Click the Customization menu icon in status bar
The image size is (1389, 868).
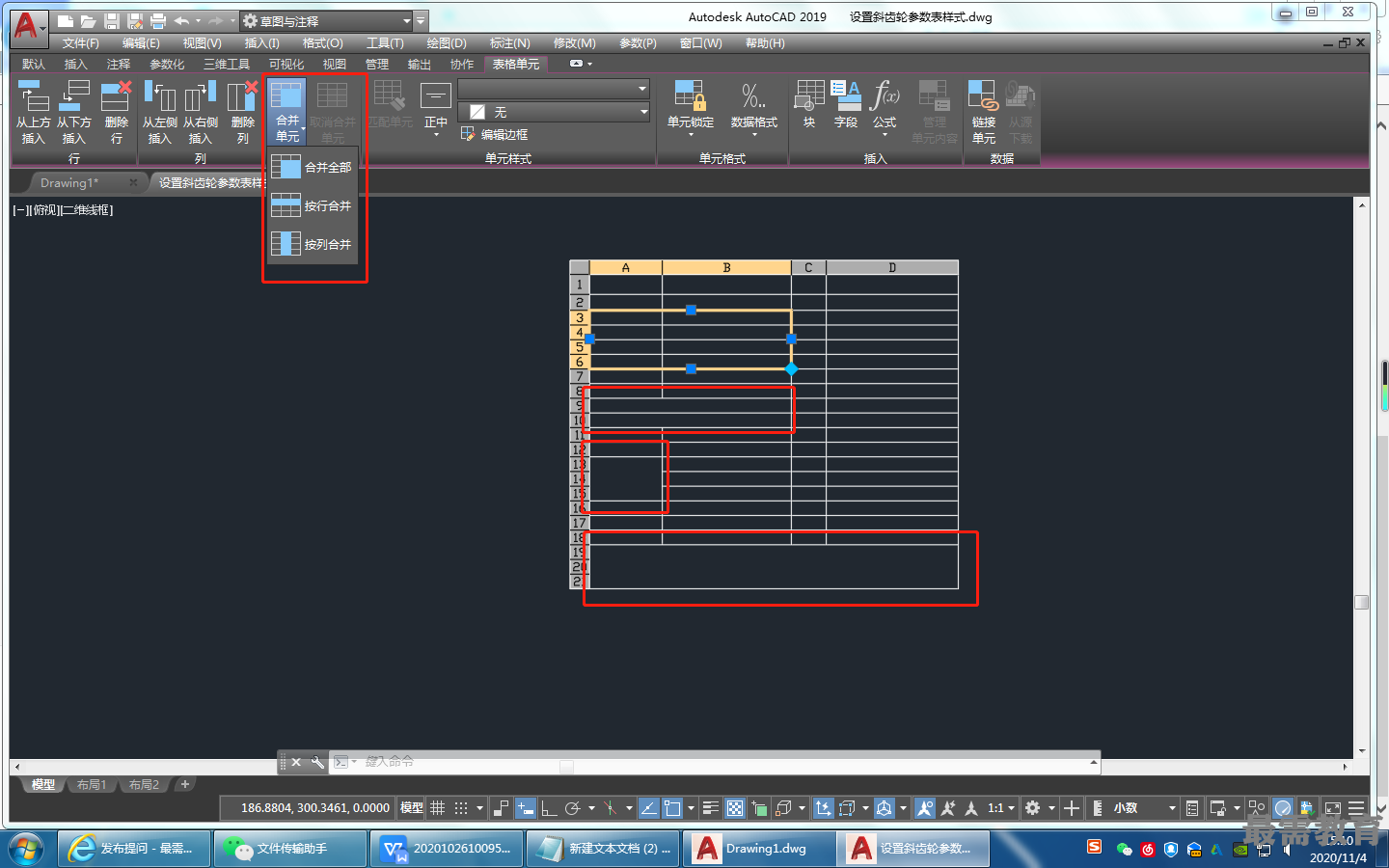(x=1356, y=808)
